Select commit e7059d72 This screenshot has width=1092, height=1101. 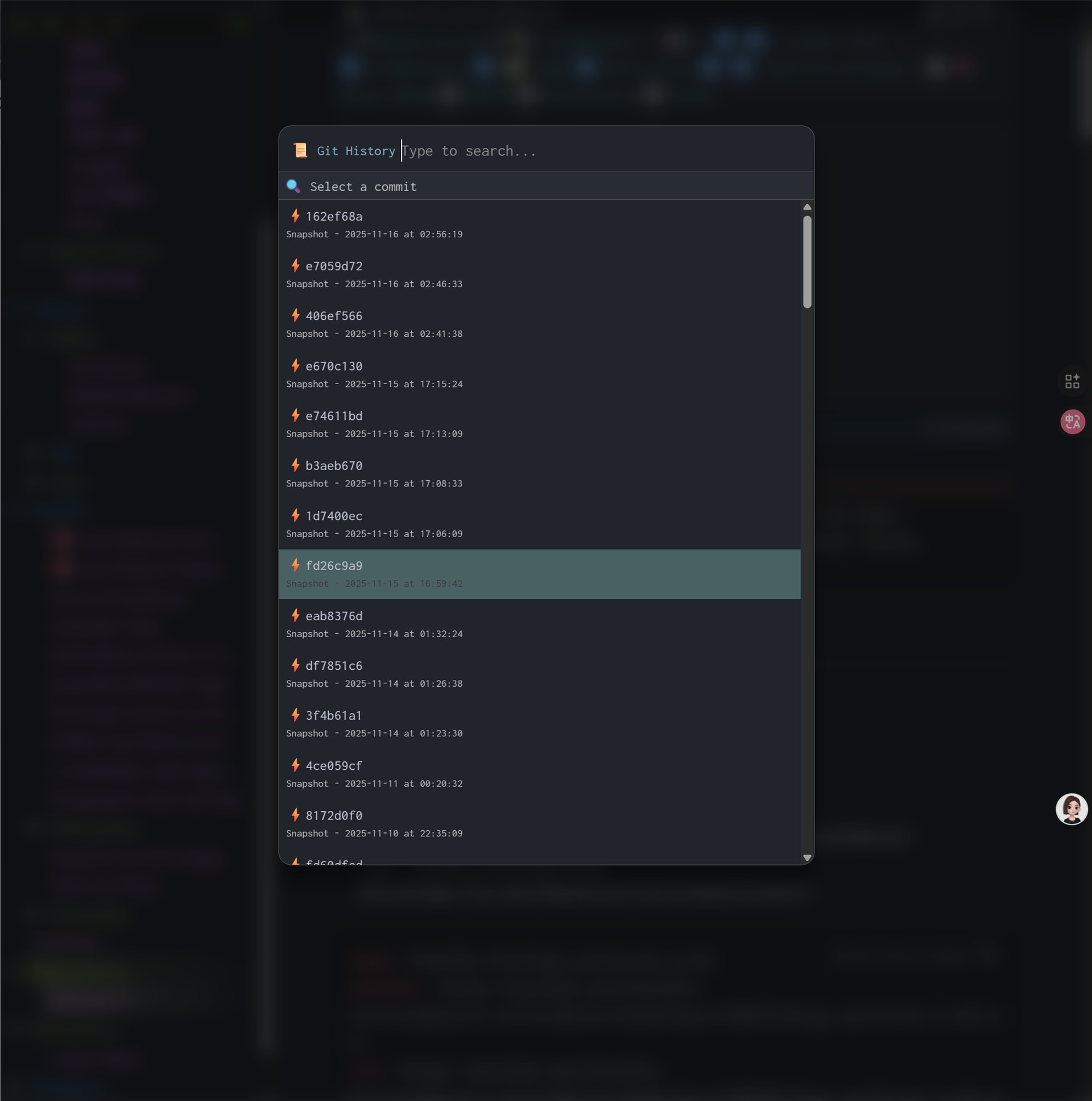[x=334, y=267]
